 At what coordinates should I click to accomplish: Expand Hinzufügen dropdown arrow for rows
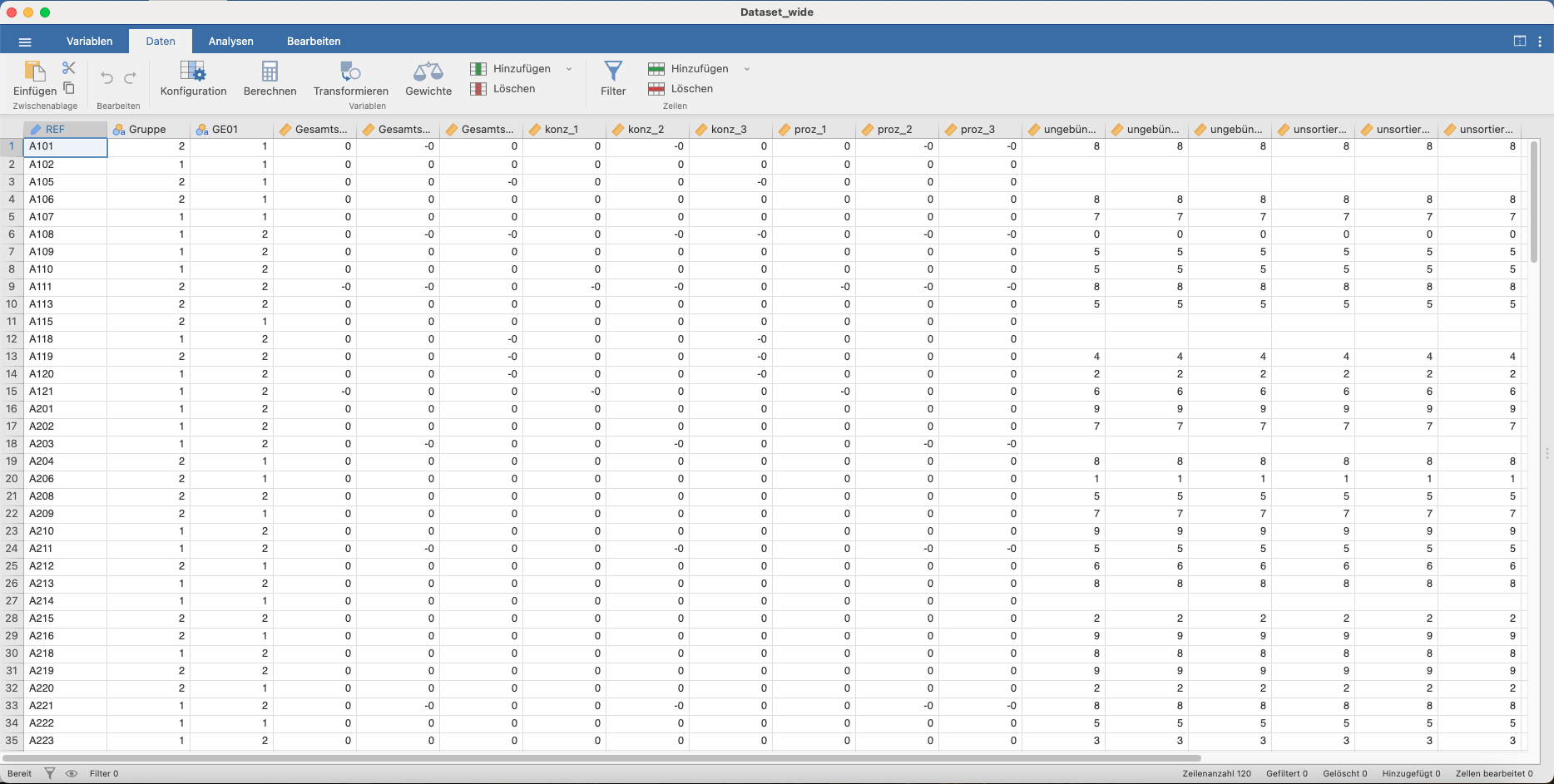[747, 69]
